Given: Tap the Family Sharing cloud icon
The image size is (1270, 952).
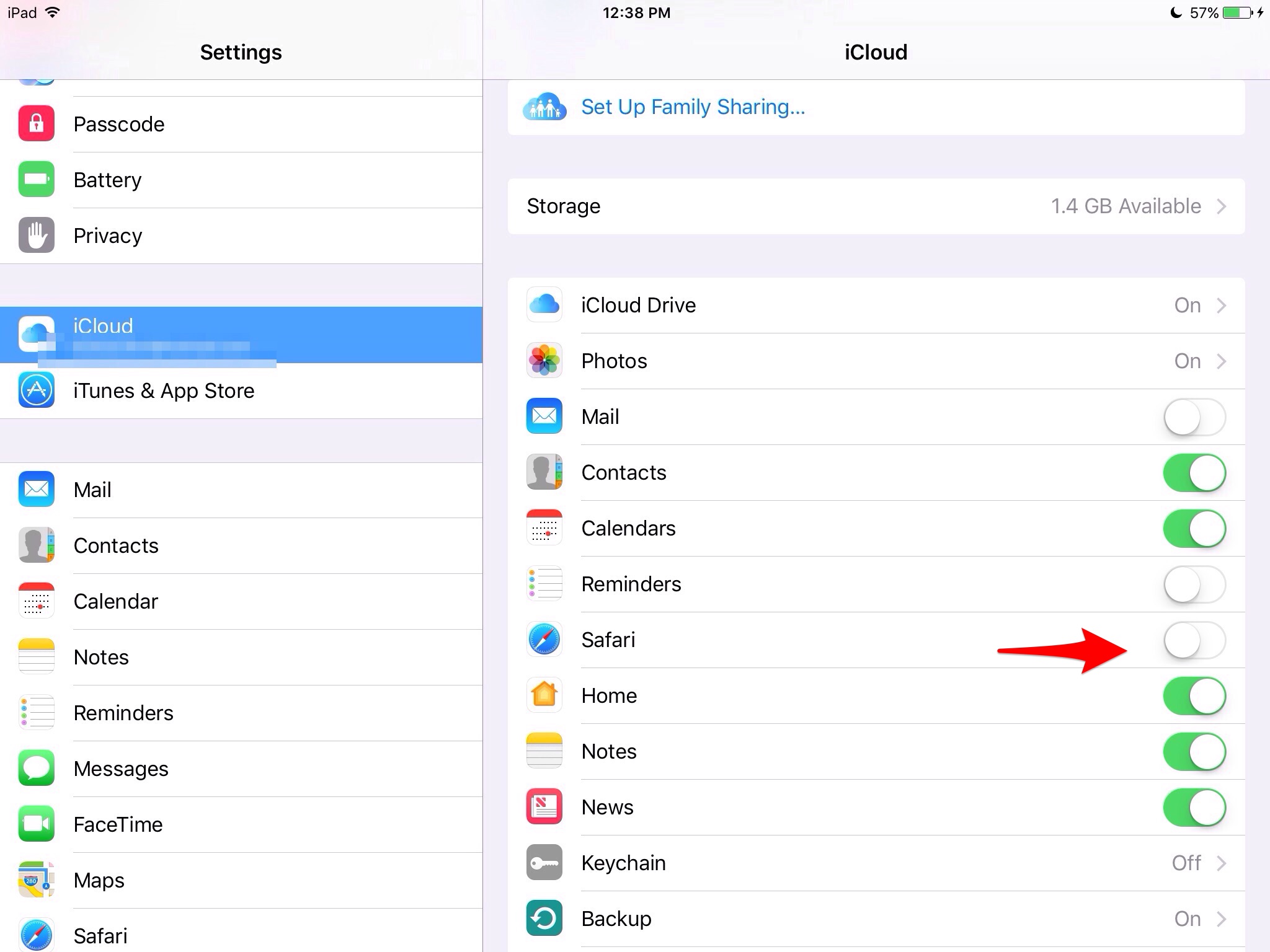Looking at the screenshot, I should point(544,107).
